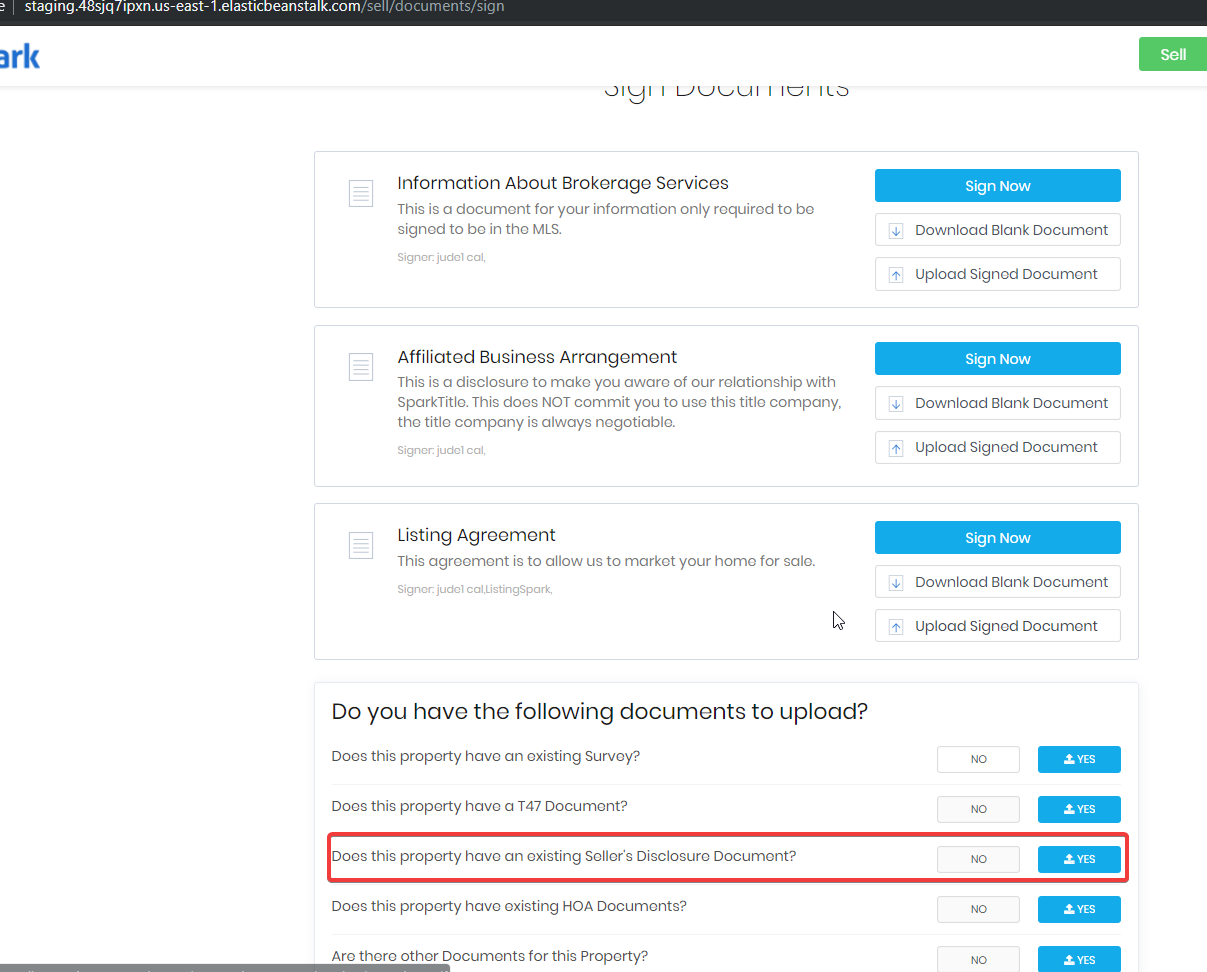Download blank Affiliated Business Arrangement document
The image size is (1207, 972).
(997, 403)
